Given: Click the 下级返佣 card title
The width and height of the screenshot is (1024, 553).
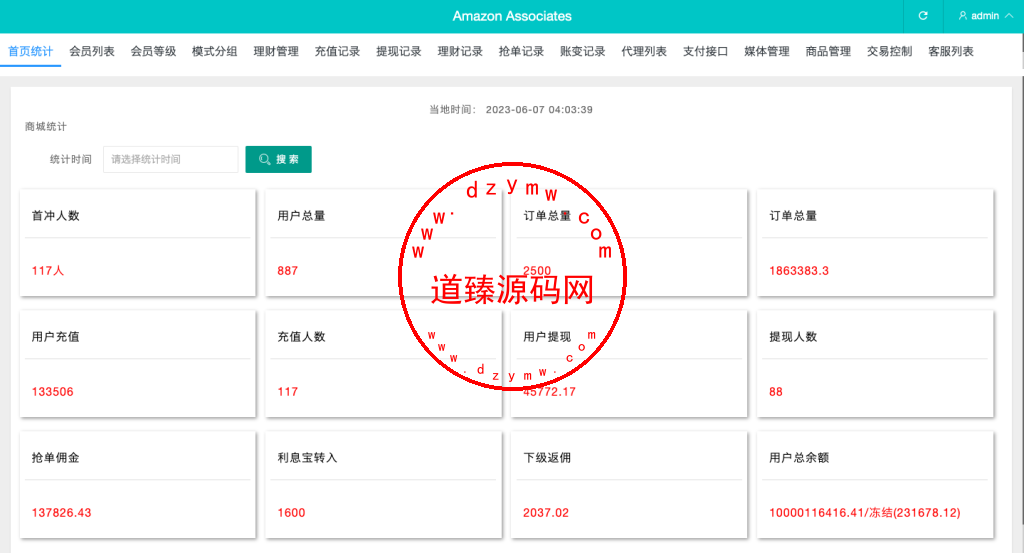Looking at the screenshot, I should pos(547,458).
